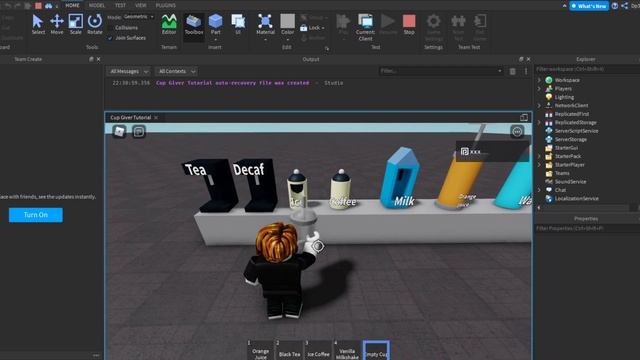This screenshot has width=640, height=360.
Task: Open the in-game chat icon
Action: 139,131
